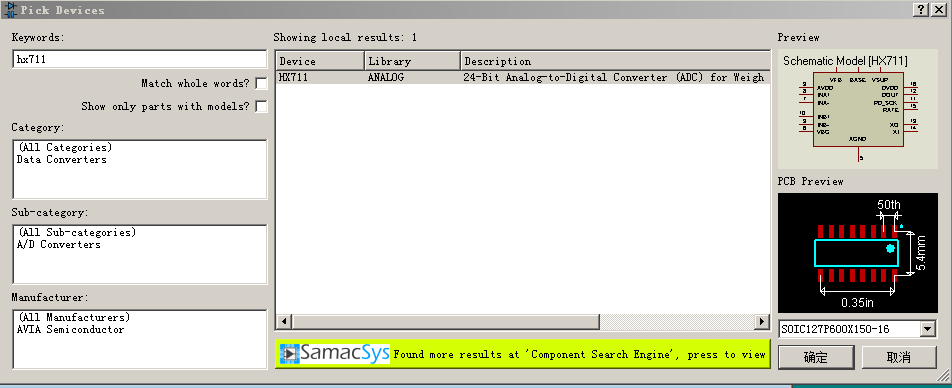Screen dimensions: 952x388
Task: Select (All Categories) in Category list
Action: click(x=65, y=148)
